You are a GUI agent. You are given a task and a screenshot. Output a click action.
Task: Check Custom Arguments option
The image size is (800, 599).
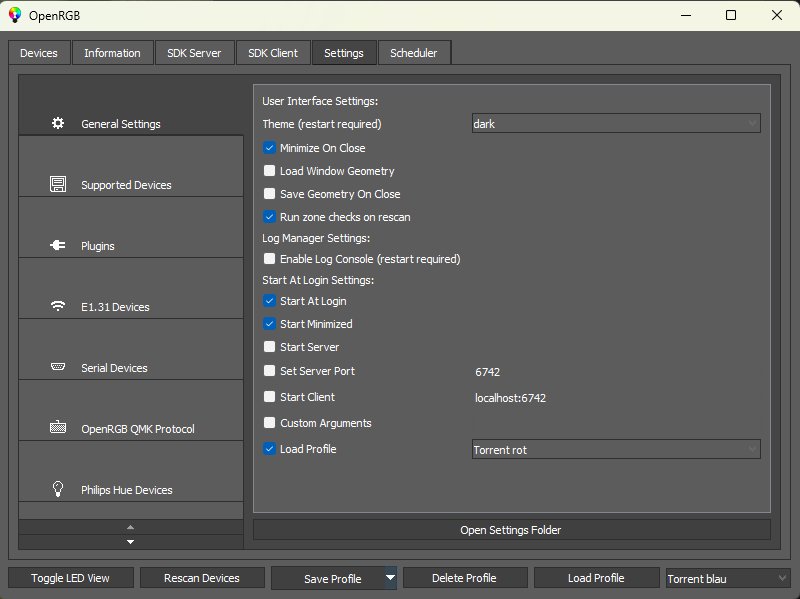click(x=269, y=422)
